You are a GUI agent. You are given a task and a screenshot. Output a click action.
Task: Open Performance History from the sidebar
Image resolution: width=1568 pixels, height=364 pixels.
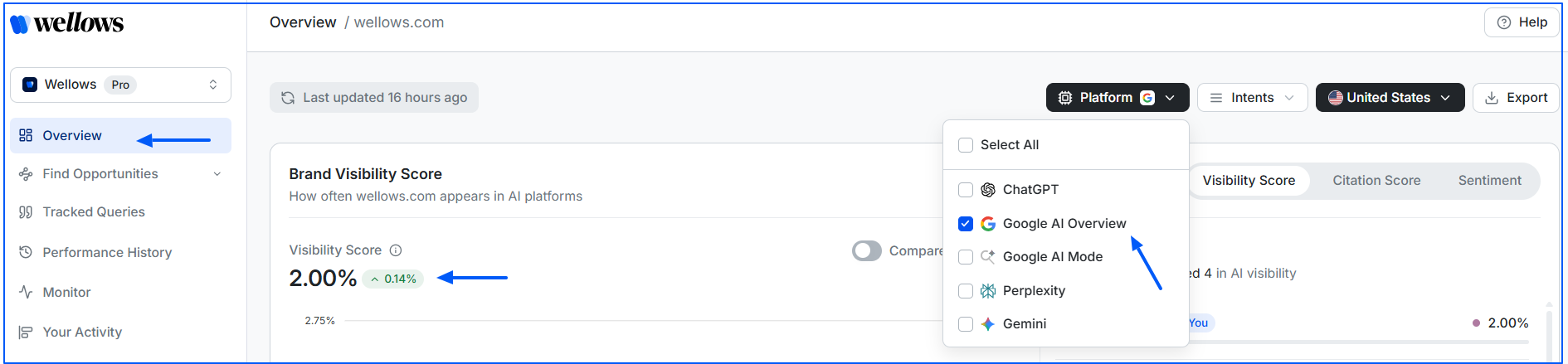click(x=107, y=252)
